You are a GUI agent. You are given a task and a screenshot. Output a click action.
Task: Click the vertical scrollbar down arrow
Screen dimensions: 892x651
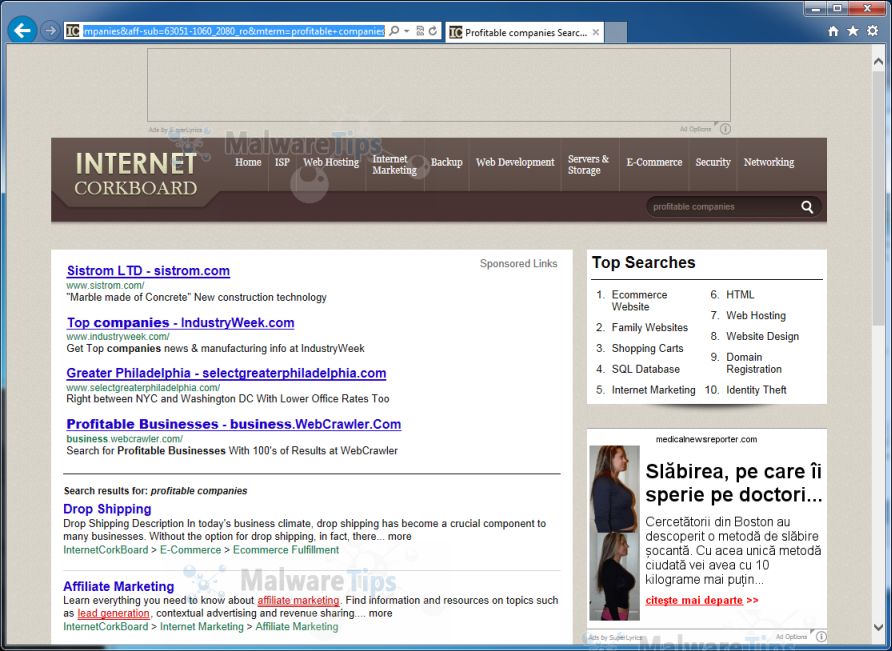[x=878, y=628]
